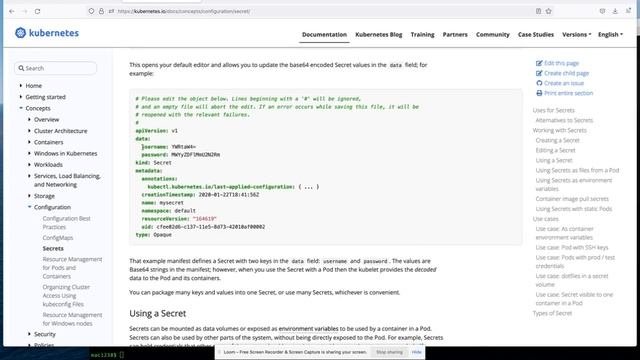Click Stop sharing in Loom bar
Image resolution: width=640 pixels, height=360 pixels.
[x=389, y=352]
